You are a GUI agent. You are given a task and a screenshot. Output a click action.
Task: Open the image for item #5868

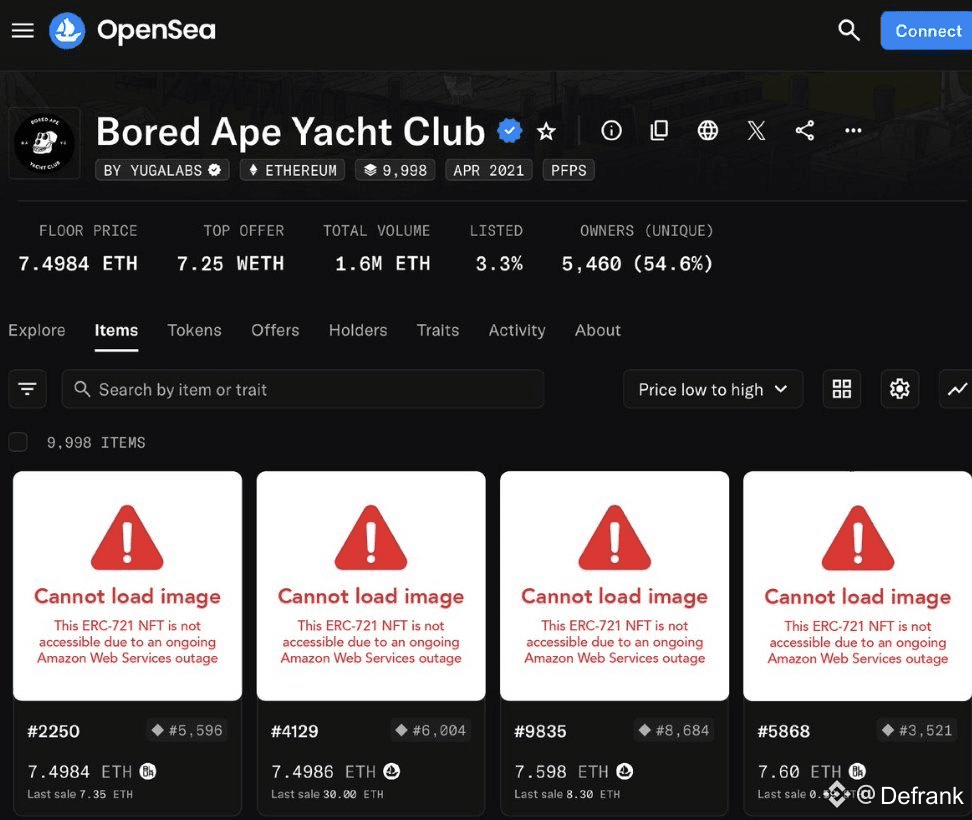click(857, 586)
